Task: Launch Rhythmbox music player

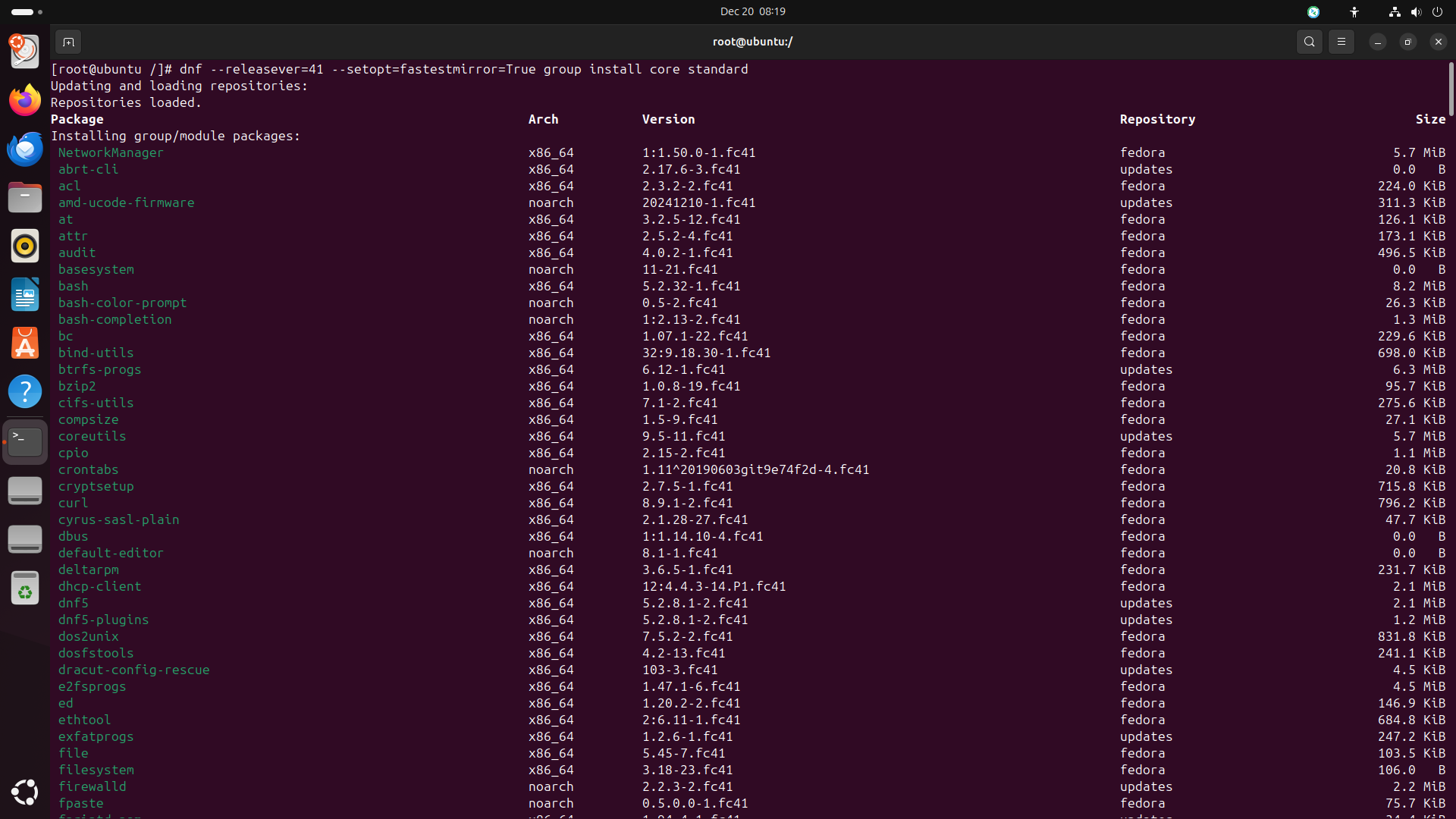Action: (25, 246)
